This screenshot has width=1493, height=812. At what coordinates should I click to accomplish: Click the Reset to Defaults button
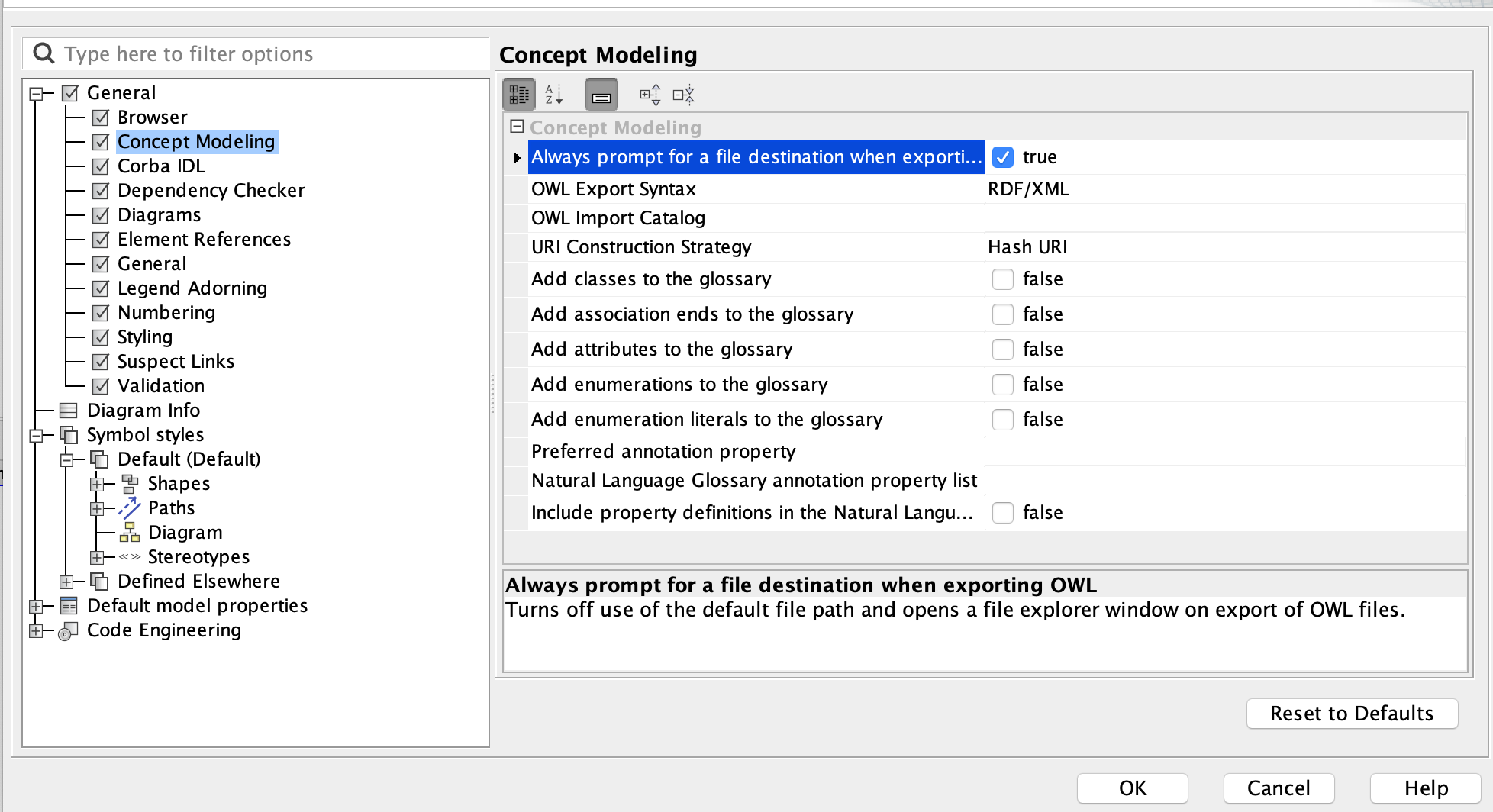(x=1352, y=714)
